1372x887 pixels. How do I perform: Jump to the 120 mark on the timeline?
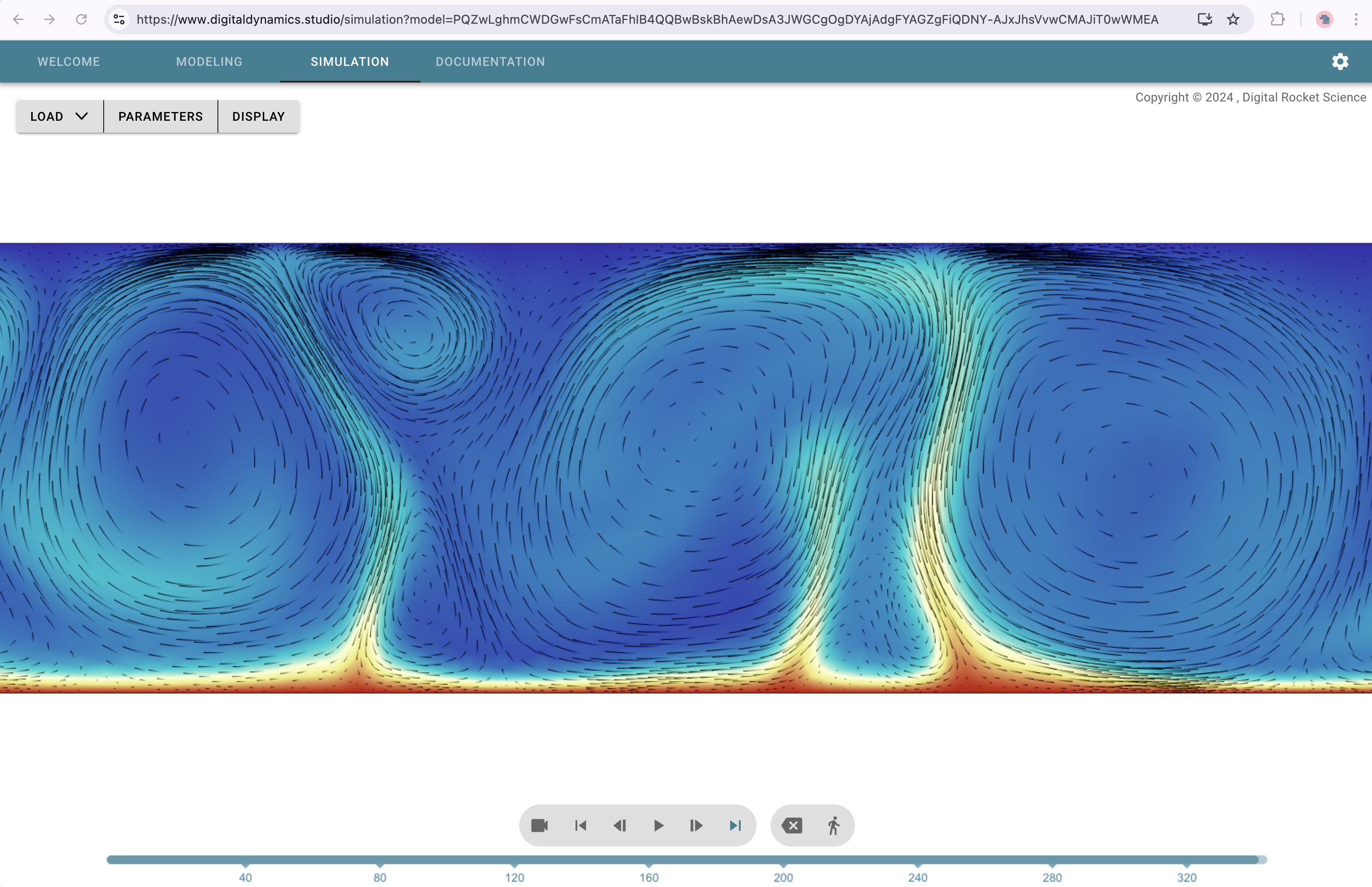pyautogui.click(x=514, y=877)
